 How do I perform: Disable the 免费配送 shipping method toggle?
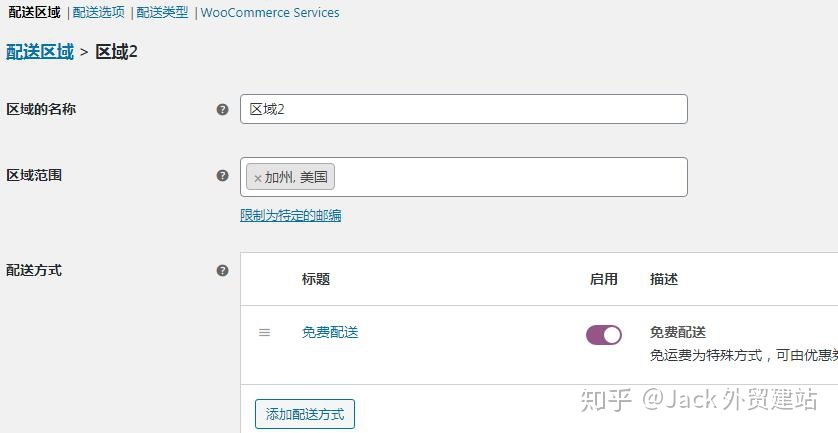point(604,335)
